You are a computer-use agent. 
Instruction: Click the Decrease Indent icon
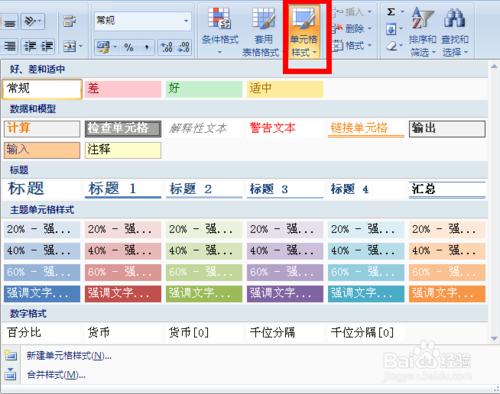click(x=31, y=47)
